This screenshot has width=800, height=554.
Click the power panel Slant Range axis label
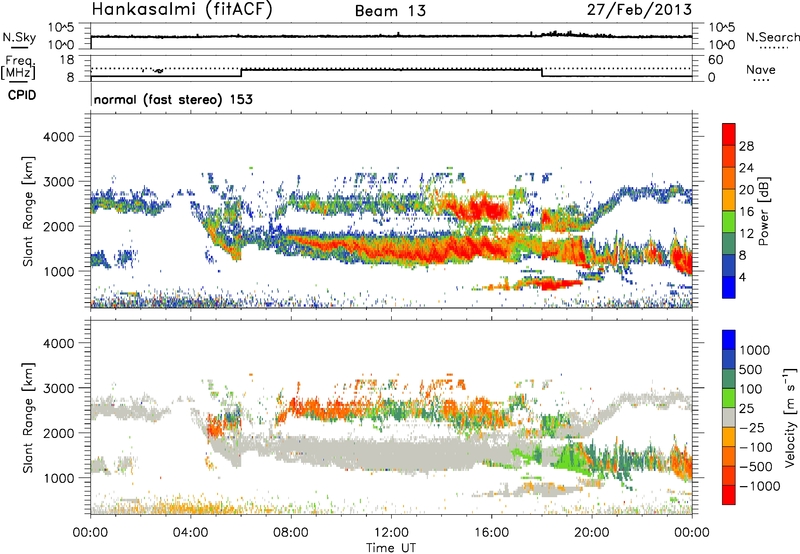click(x=28, y=211)
